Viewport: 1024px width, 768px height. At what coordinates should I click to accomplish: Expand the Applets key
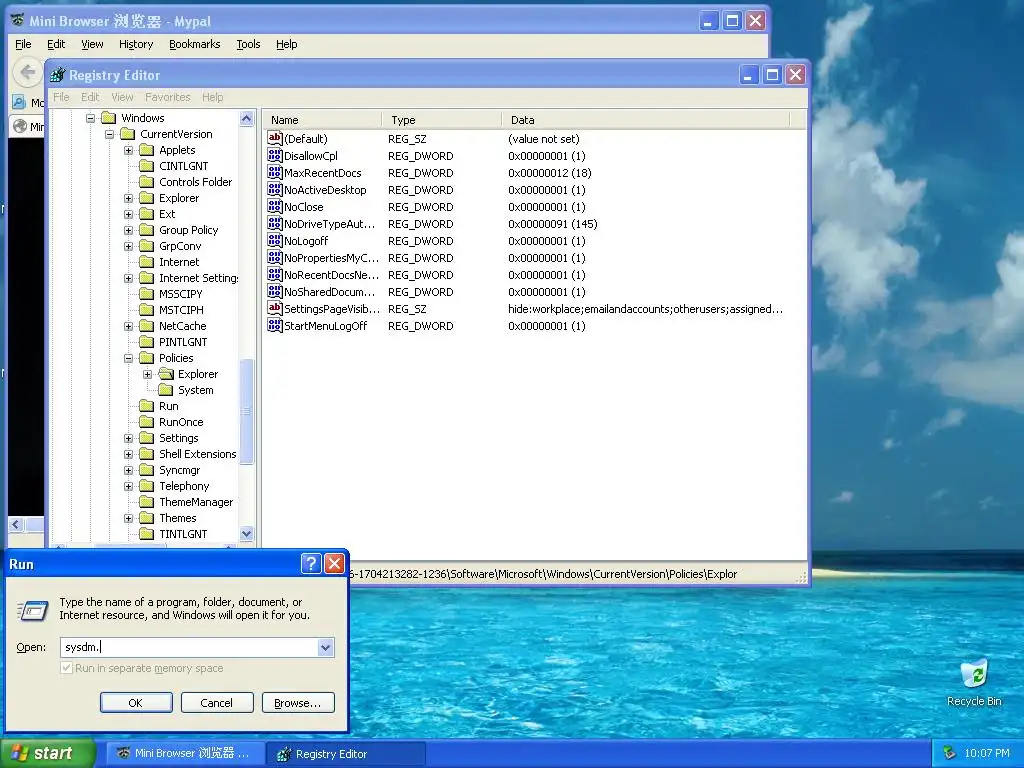(x=129, y=150)
